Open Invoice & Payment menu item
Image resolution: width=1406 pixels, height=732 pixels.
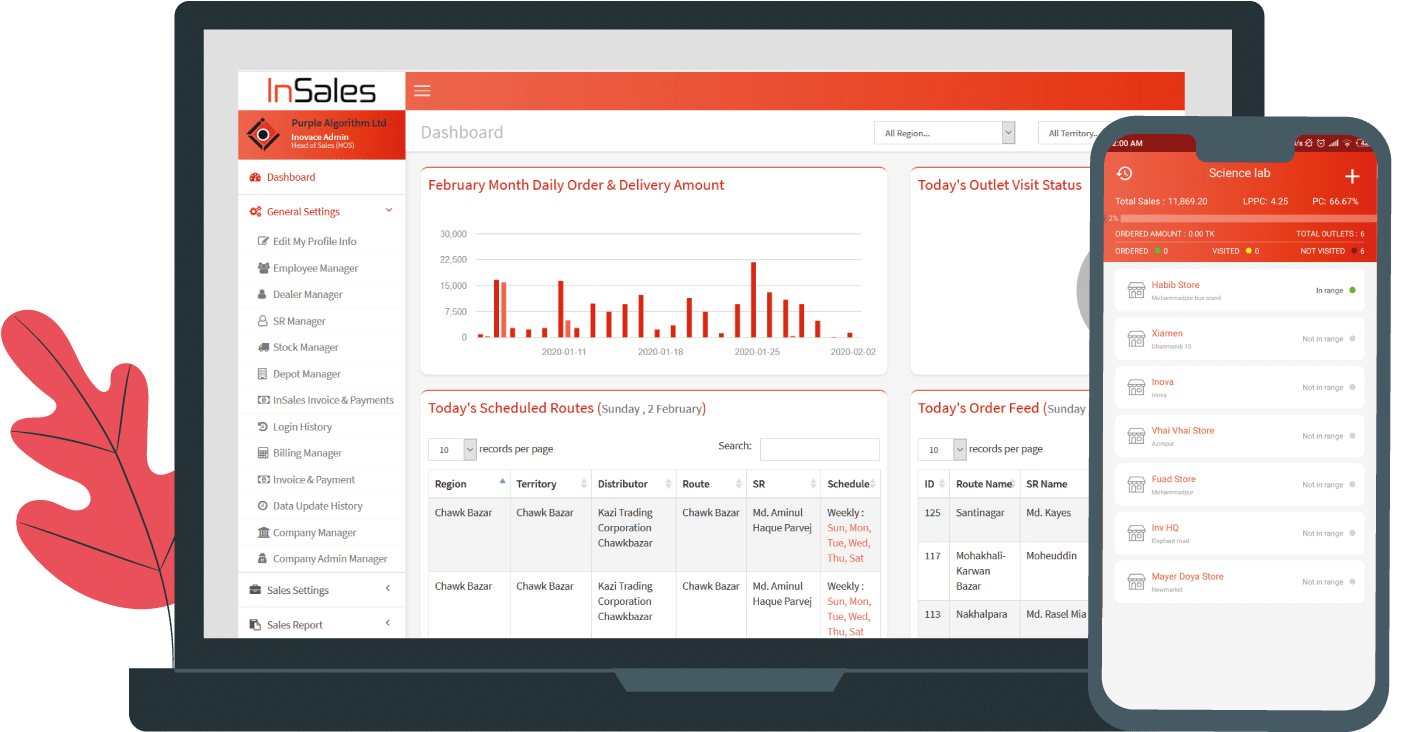pyautogui.click(x=321, y=480)
